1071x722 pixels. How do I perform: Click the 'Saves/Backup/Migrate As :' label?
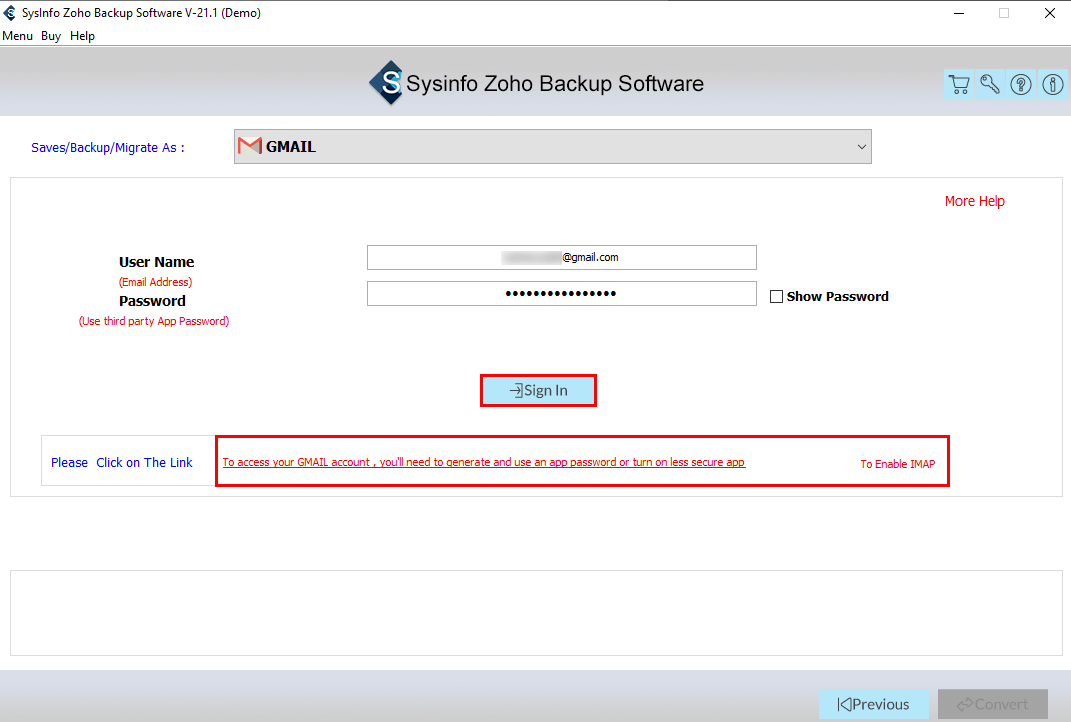pos(108,148)
